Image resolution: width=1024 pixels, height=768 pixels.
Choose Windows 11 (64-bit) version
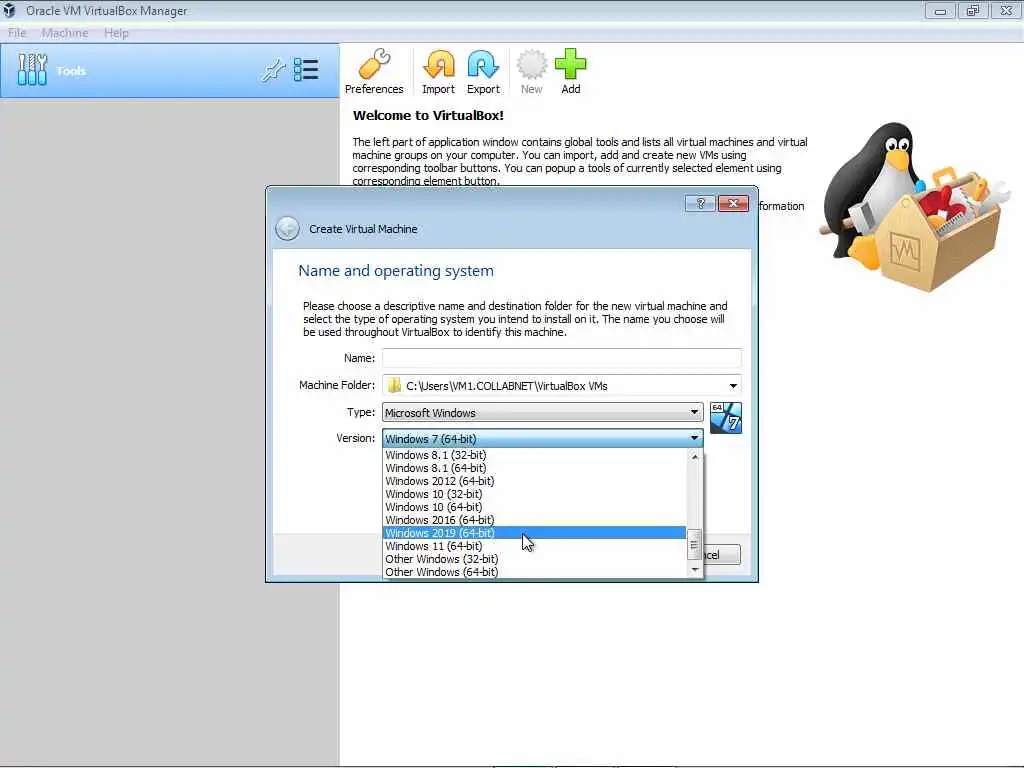coord(534,546)
